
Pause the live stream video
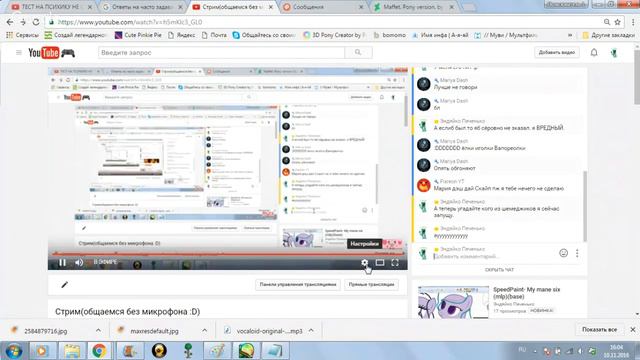coord(62,263)
